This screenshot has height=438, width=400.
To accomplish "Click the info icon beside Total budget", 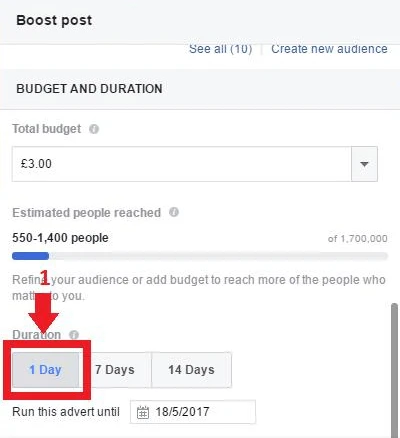I will click(94, 129).
